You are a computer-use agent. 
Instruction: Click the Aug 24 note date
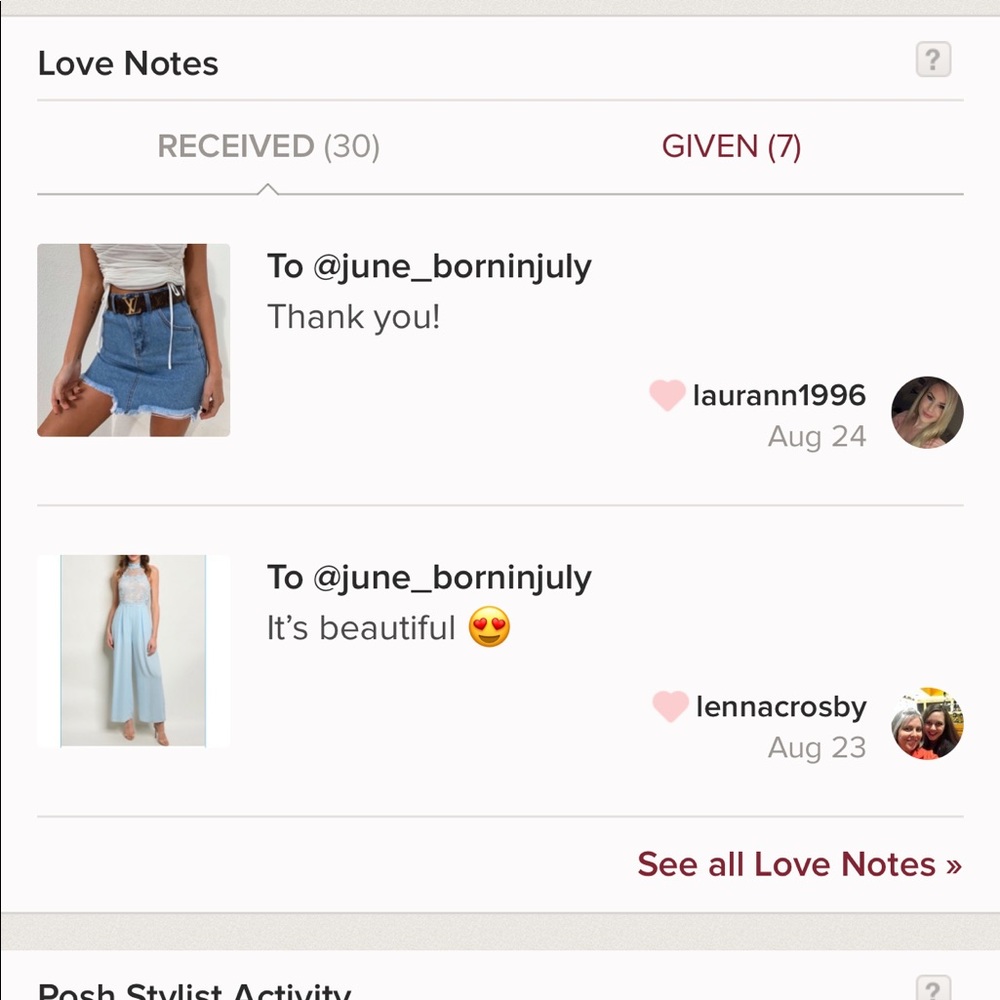816,437
